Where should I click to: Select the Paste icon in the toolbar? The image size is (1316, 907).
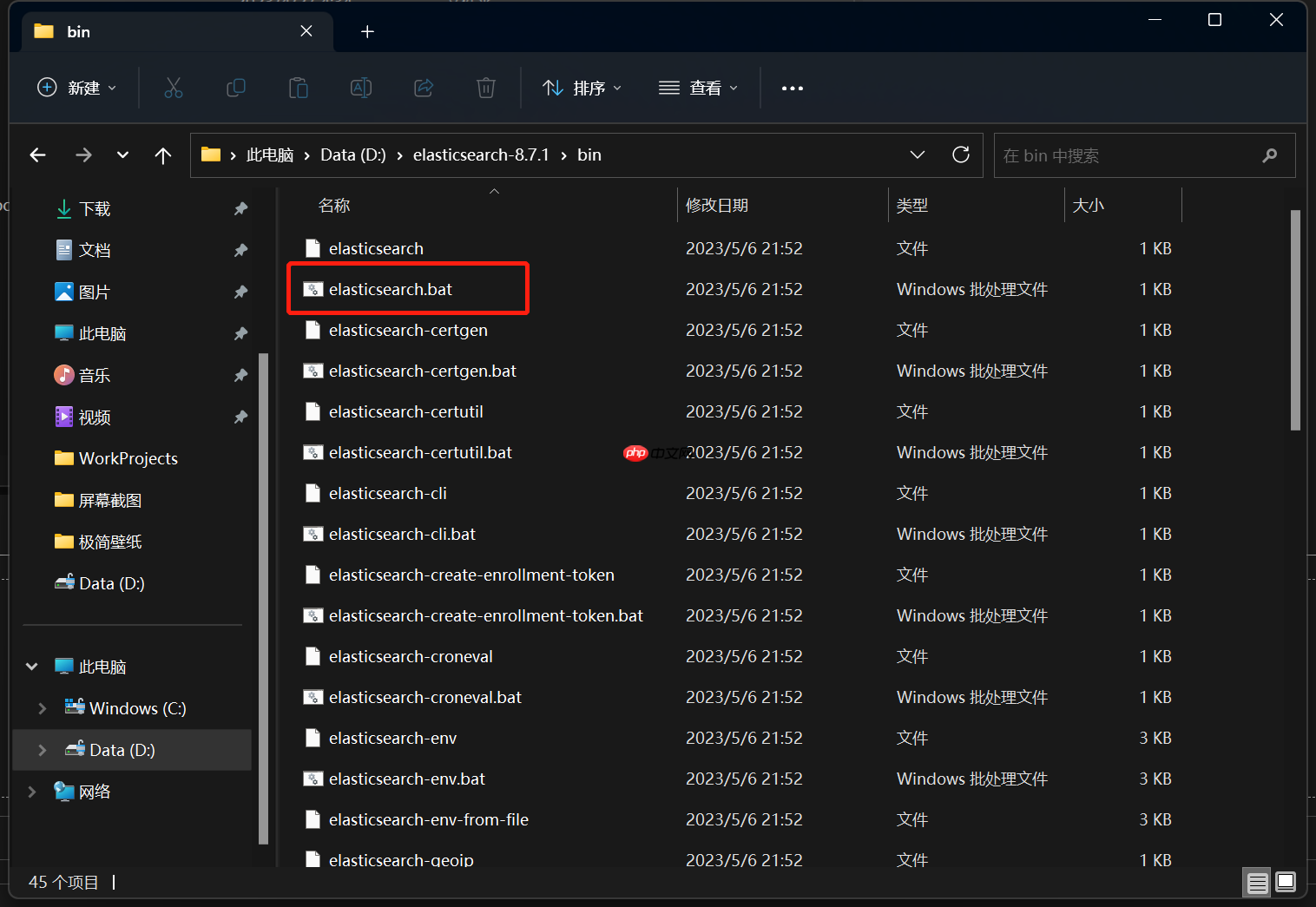click(298, 88)
